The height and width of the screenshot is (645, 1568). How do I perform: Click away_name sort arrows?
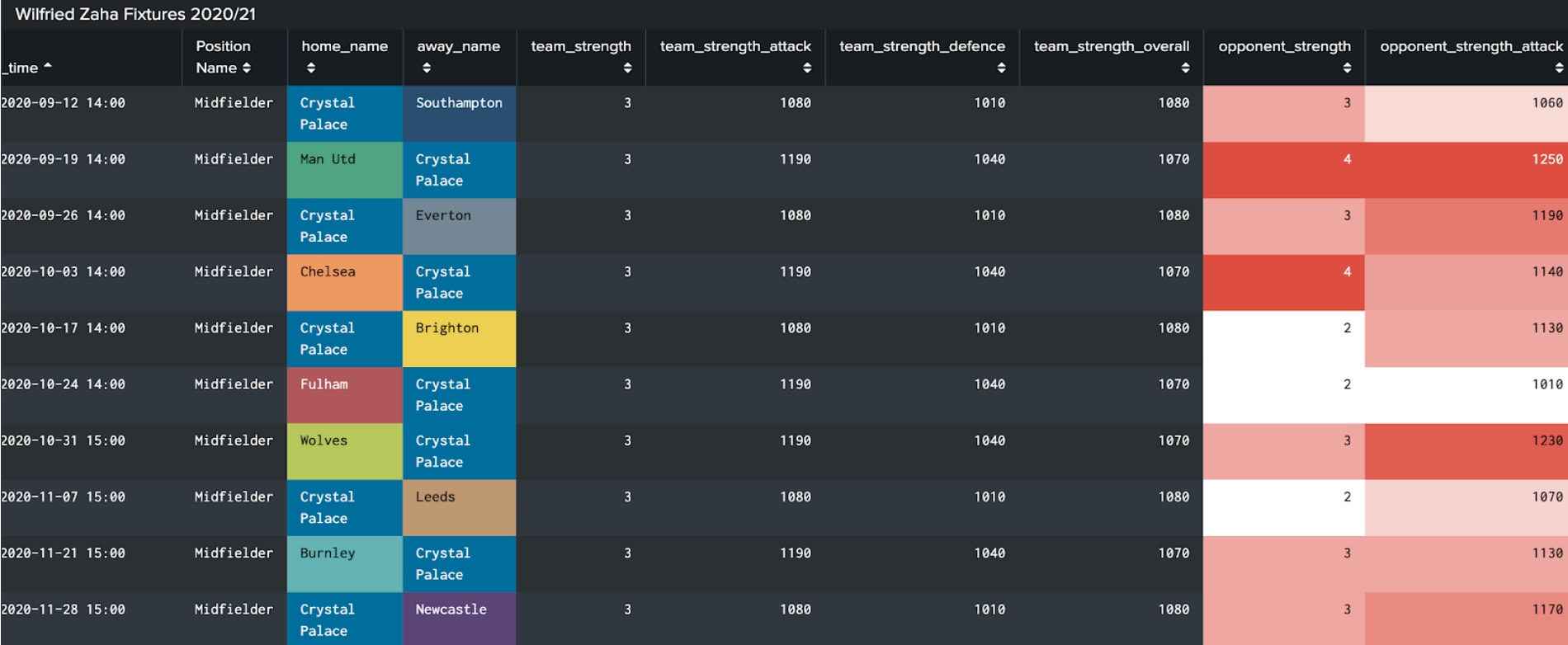click(426, 68)
